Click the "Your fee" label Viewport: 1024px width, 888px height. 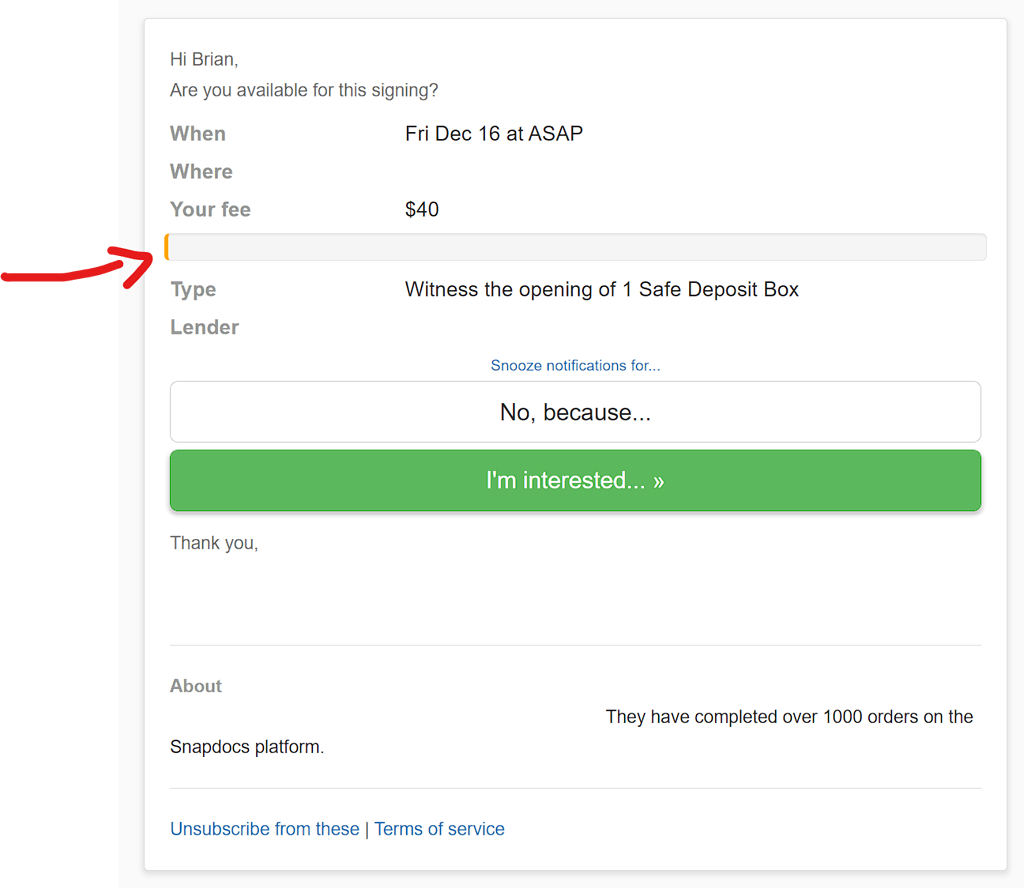210,210
